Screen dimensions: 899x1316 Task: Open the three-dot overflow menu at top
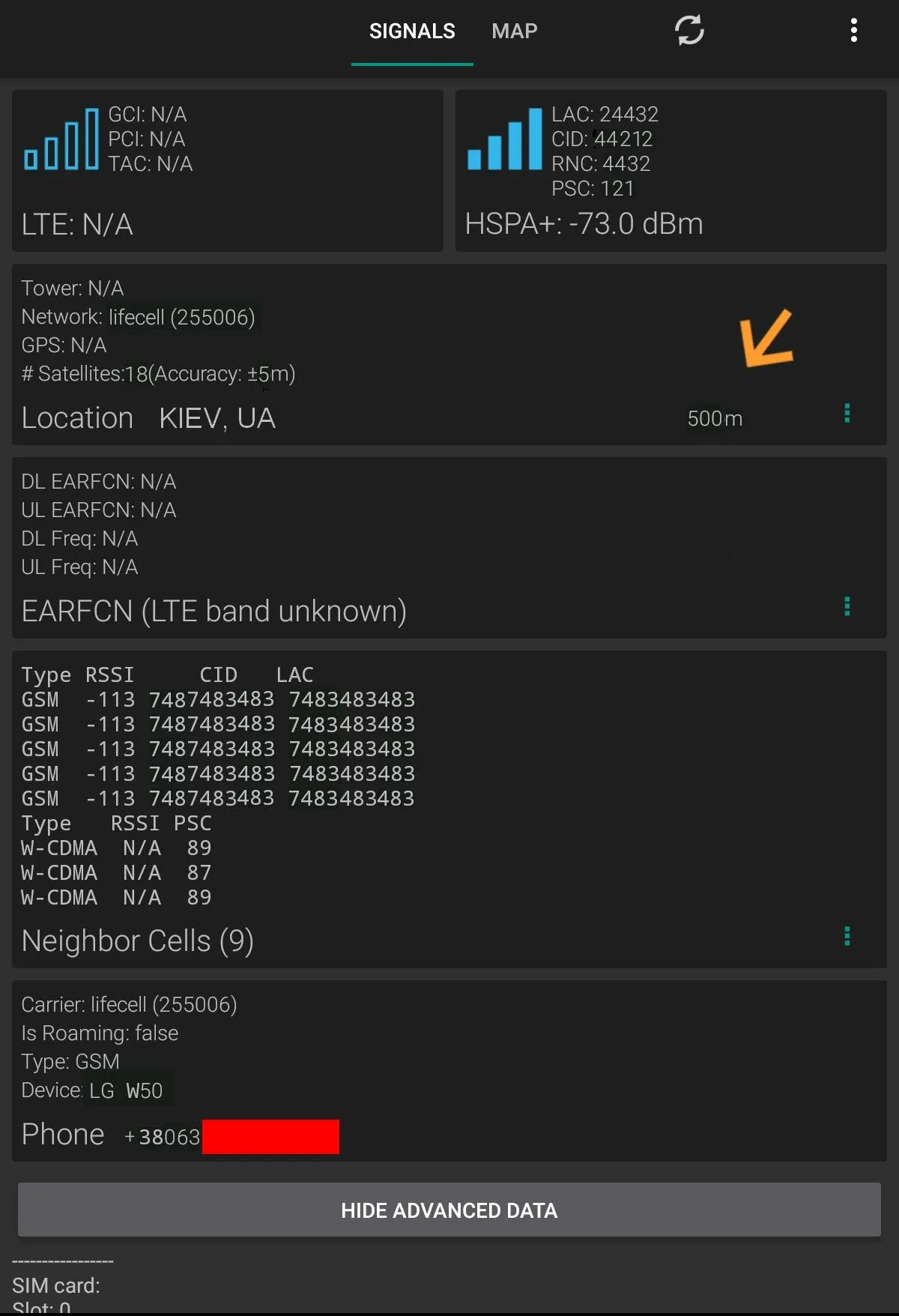(853, 31)
